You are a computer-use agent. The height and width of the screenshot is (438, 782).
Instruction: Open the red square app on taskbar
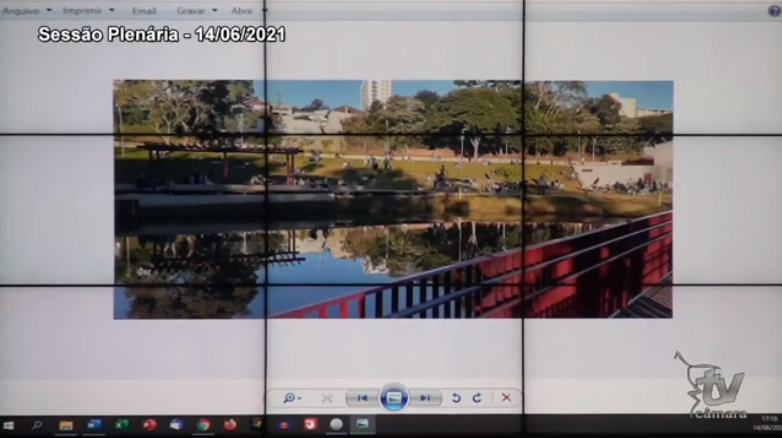click(310, 425)
